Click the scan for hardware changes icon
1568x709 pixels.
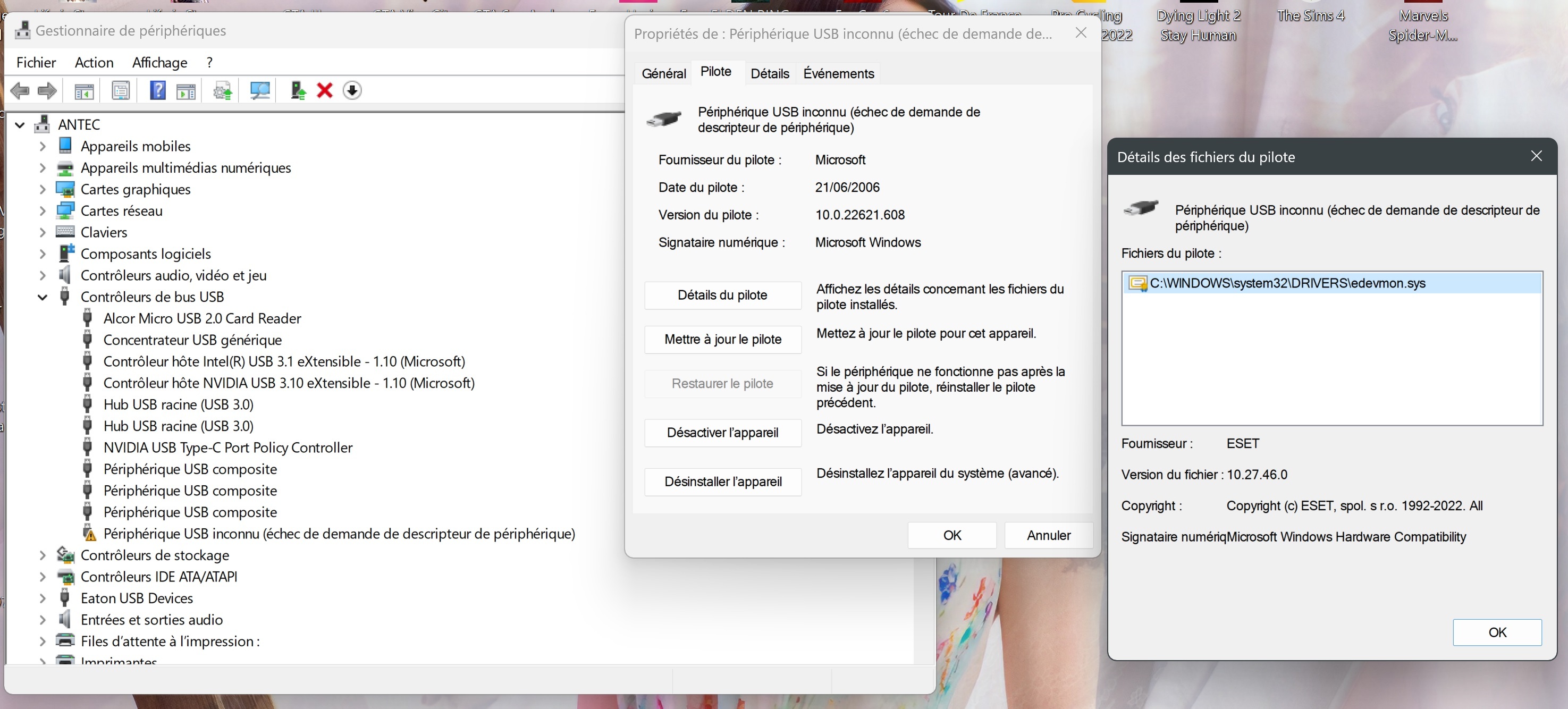click(x=260, y=91)
